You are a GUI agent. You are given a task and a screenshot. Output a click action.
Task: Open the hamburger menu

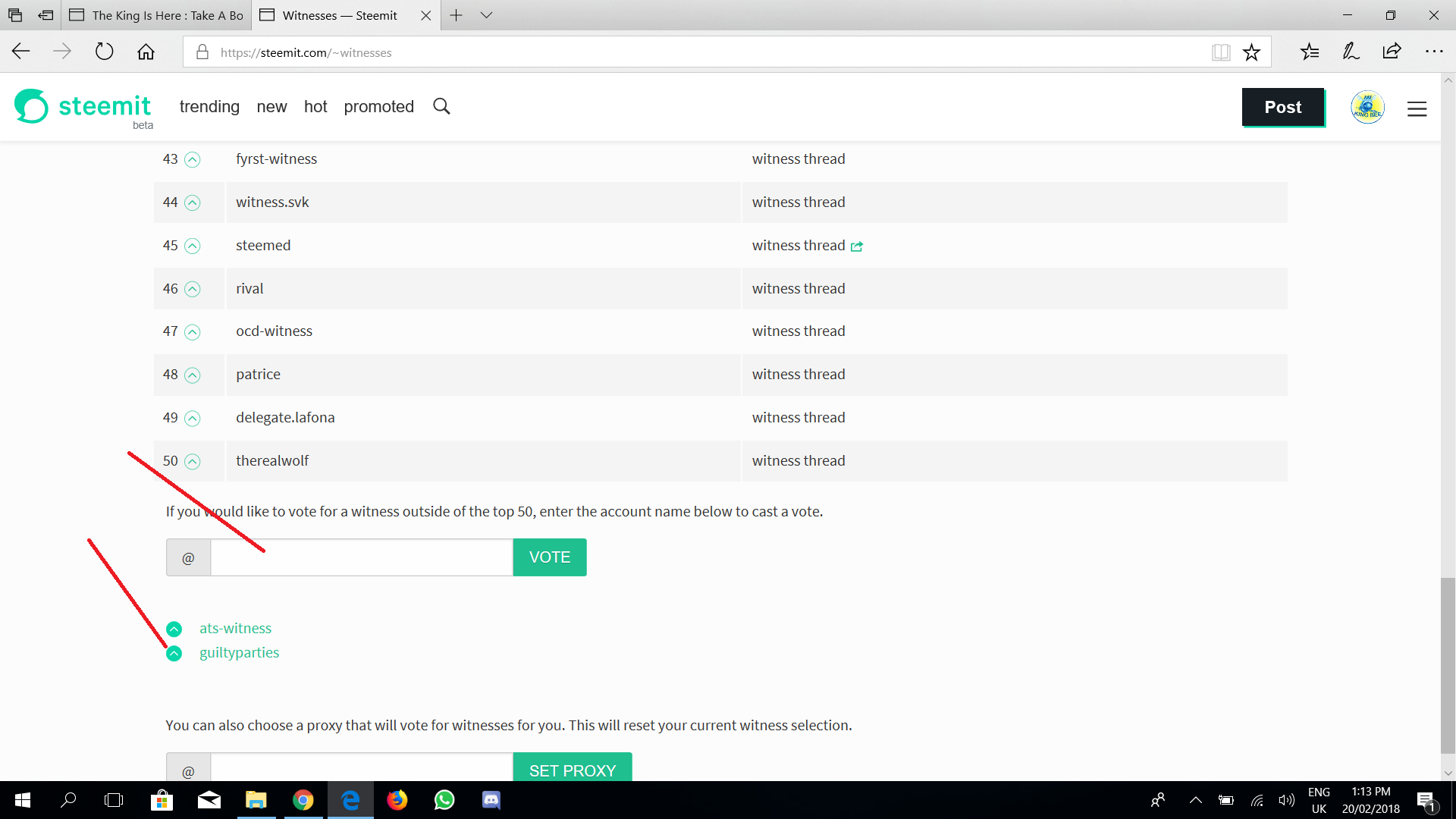pos(1417,108)
